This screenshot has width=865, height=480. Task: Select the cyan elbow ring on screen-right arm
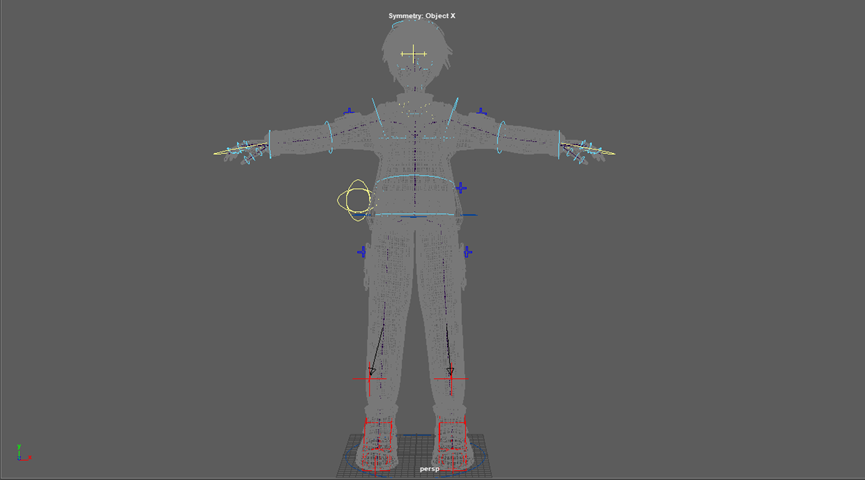point(501,137)
